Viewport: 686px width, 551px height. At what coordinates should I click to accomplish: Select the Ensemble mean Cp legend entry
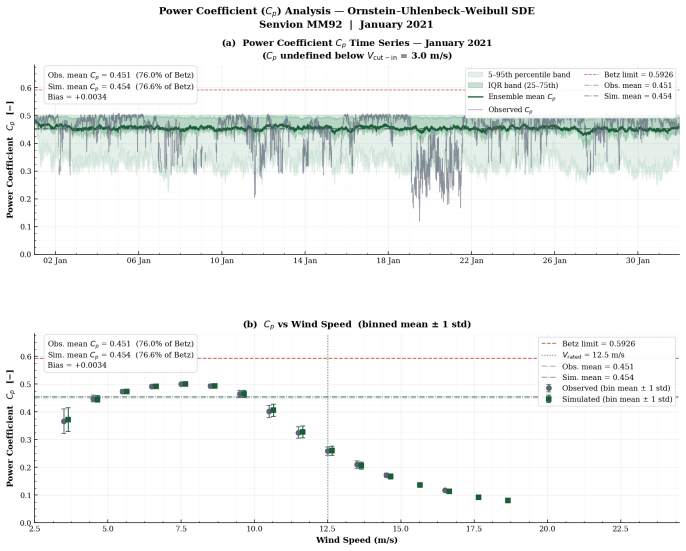(511, 97)
